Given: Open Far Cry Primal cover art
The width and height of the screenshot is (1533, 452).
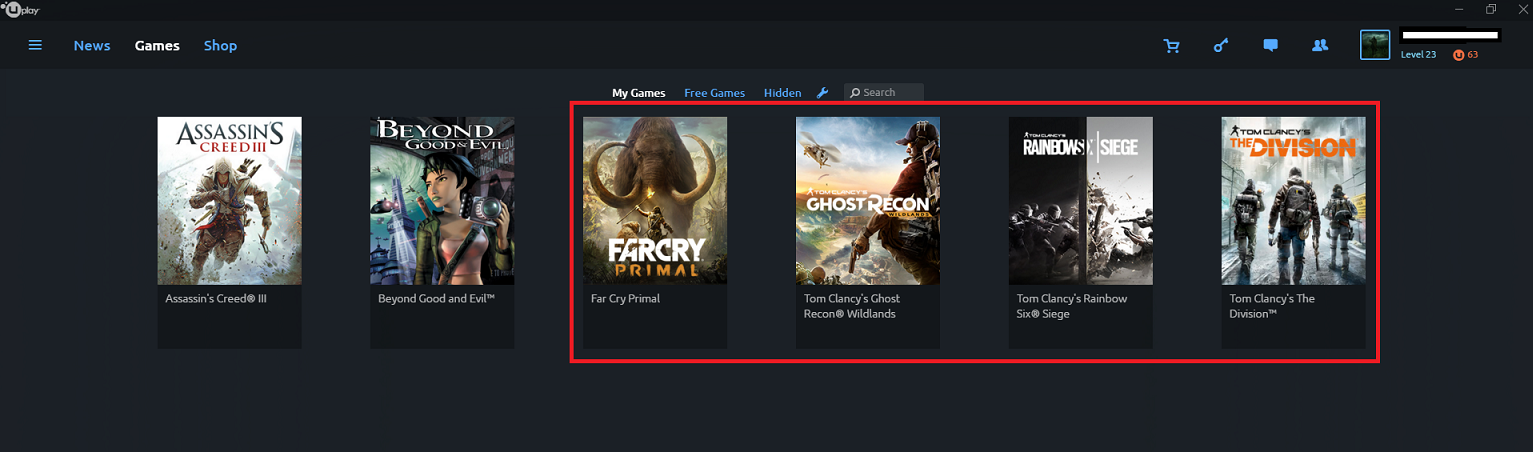Looking at the screenshot, I should pos(655,201).
